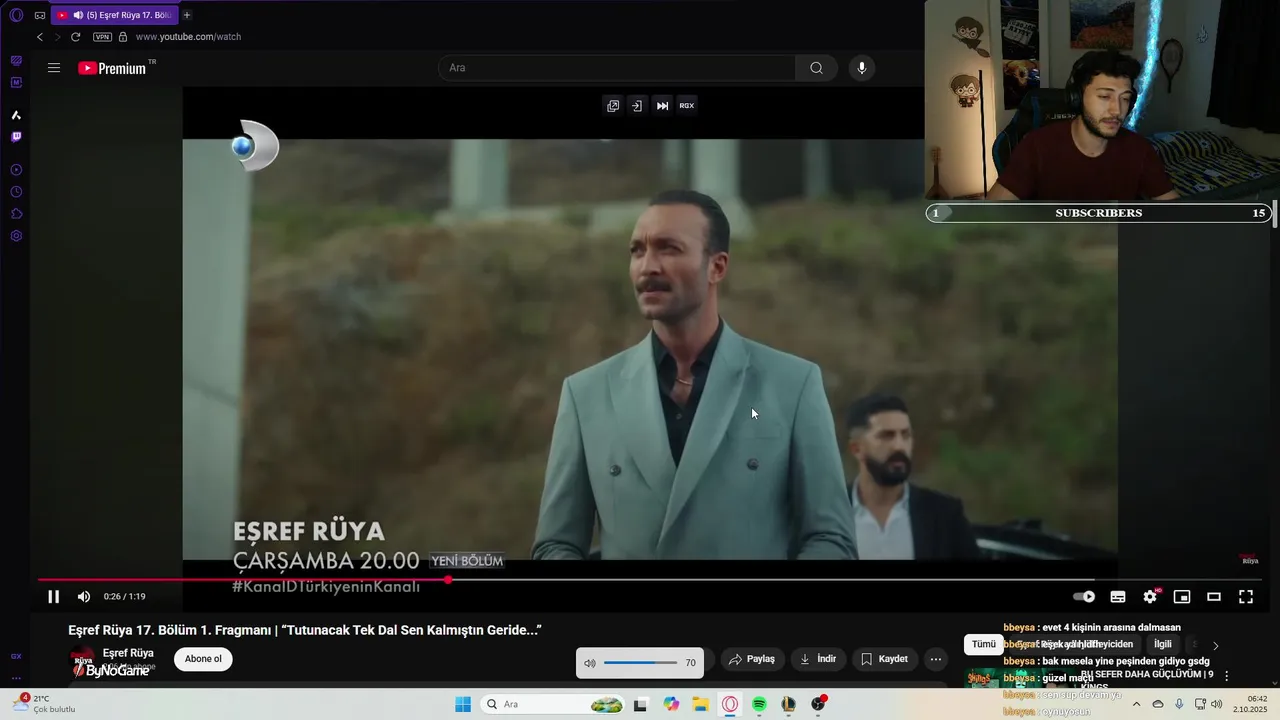Click the İndir download button
The width and height of the screenshot is (1280, 720).
(x=818, y=659)
